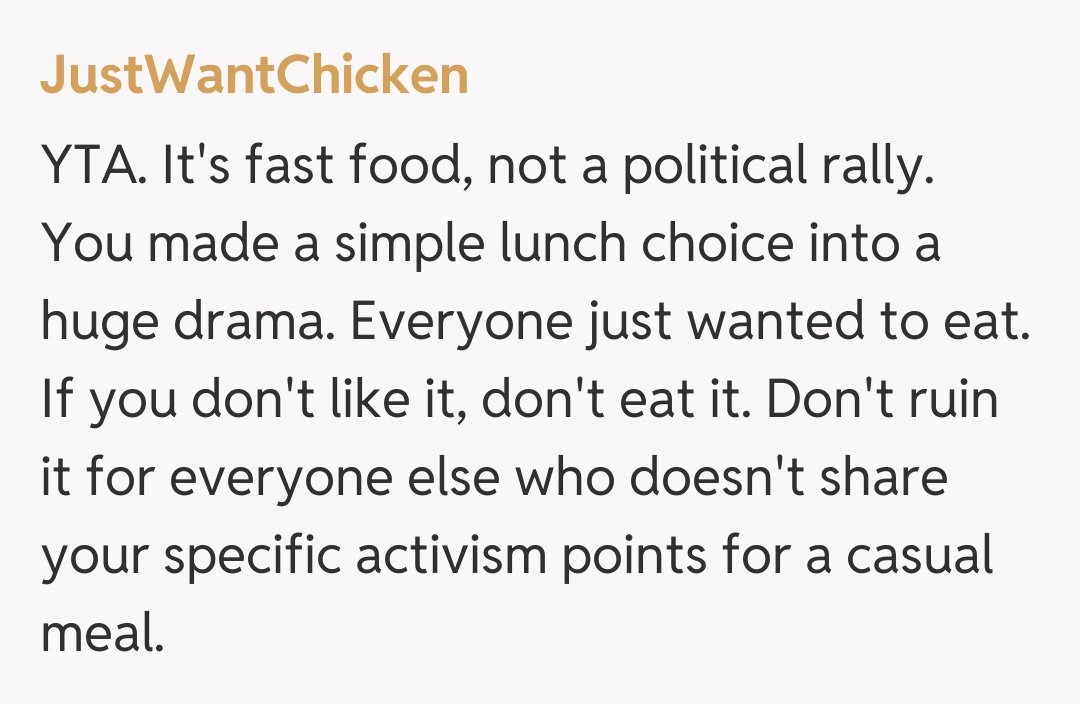Open the JustWantChicken user profile
This screenshot has height=704, width=1080.
point(254,75)
